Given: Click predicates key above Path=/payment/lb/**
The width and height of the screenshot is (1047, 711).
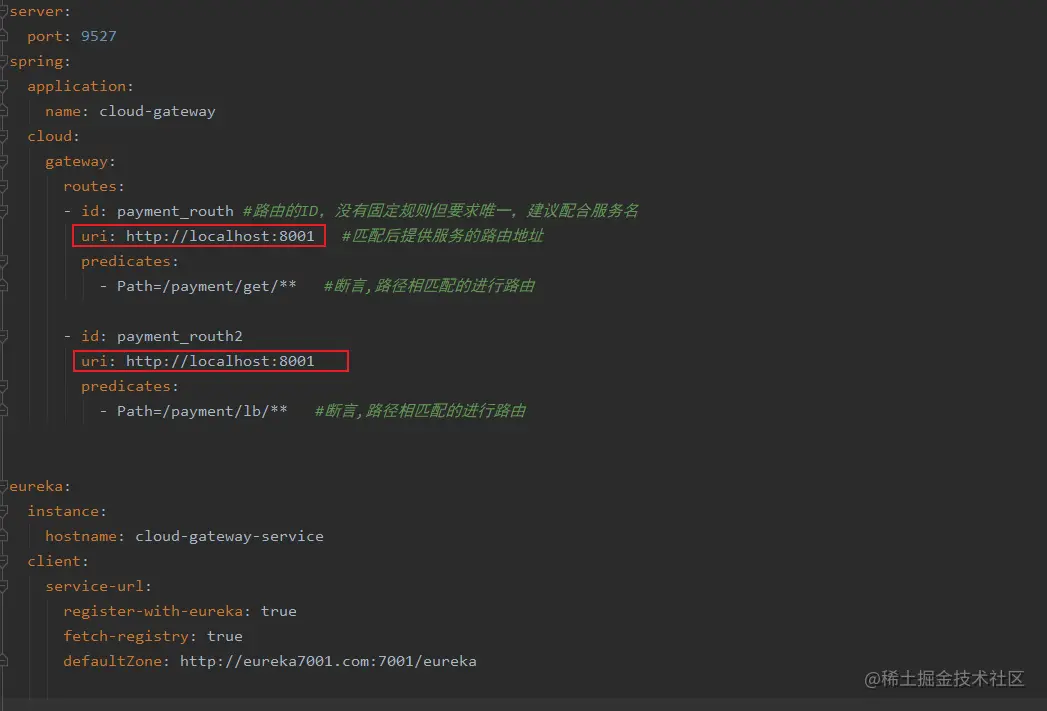Looking at the screenshot, I should (x=126, y=386).
